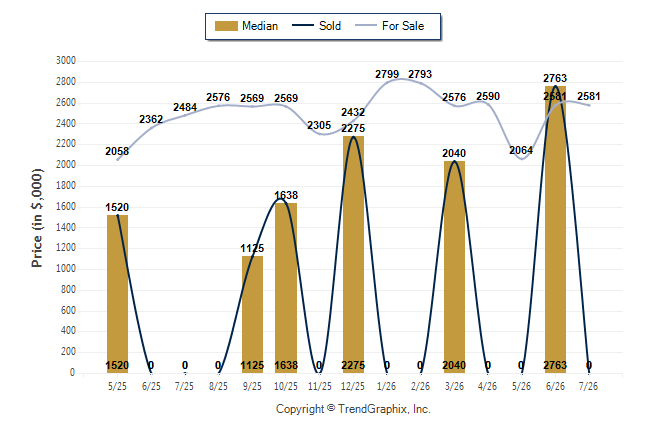The height and width of the screenshot is (434, 646).
Task: Select the 3/26 median bar
Action: [454, 267]
